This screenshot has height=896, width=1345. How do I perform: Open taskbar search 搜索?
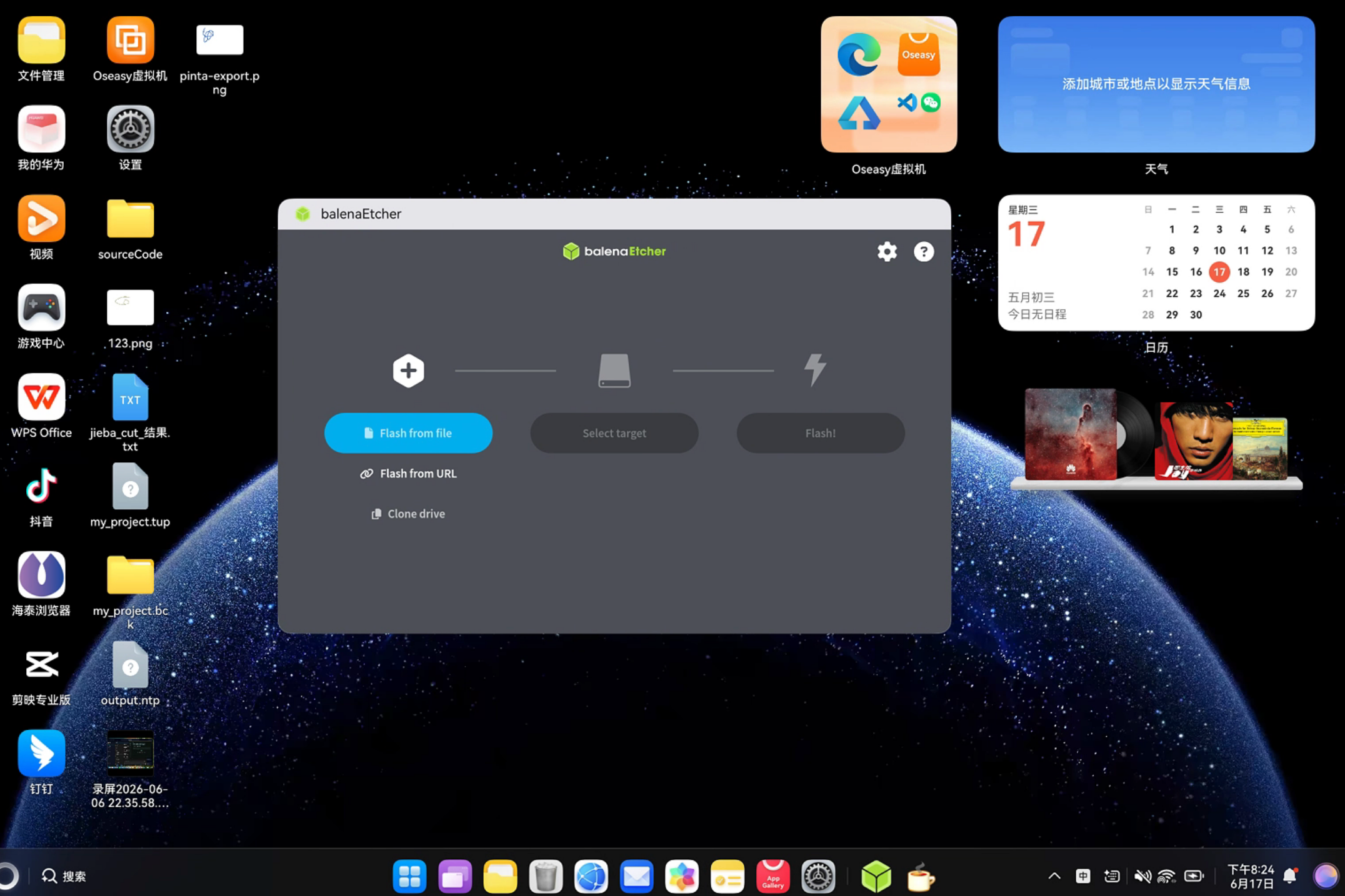pos(64,876)
